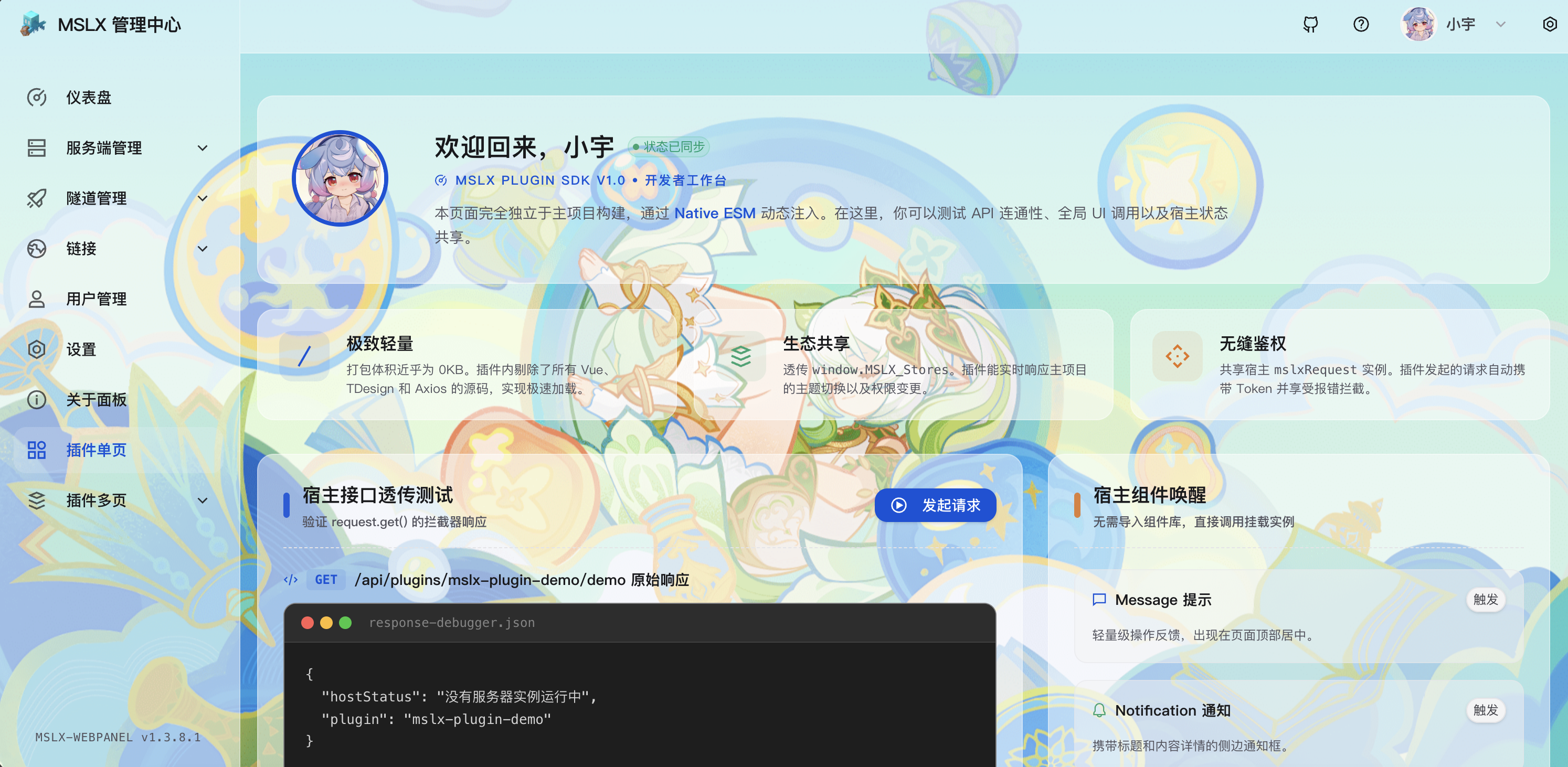Expand the 链接 submenu chevron
This screenshot has width=1568, height=767.
point(203,248)
